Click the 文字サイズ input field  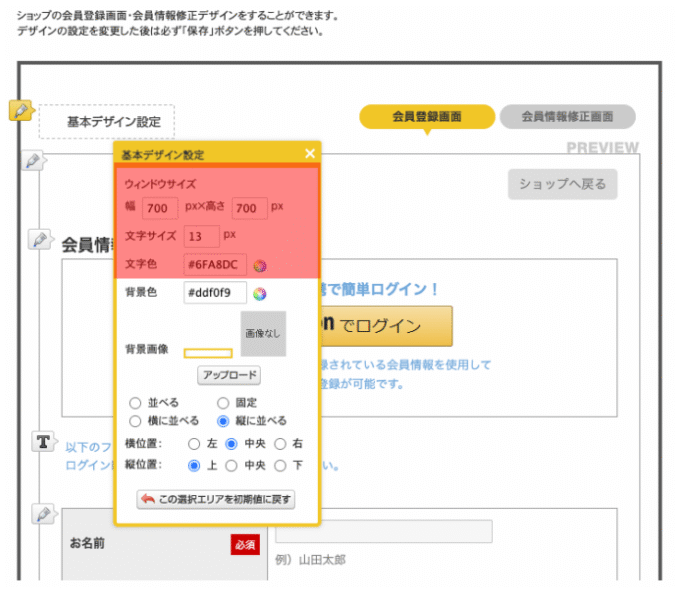point(201,237)
